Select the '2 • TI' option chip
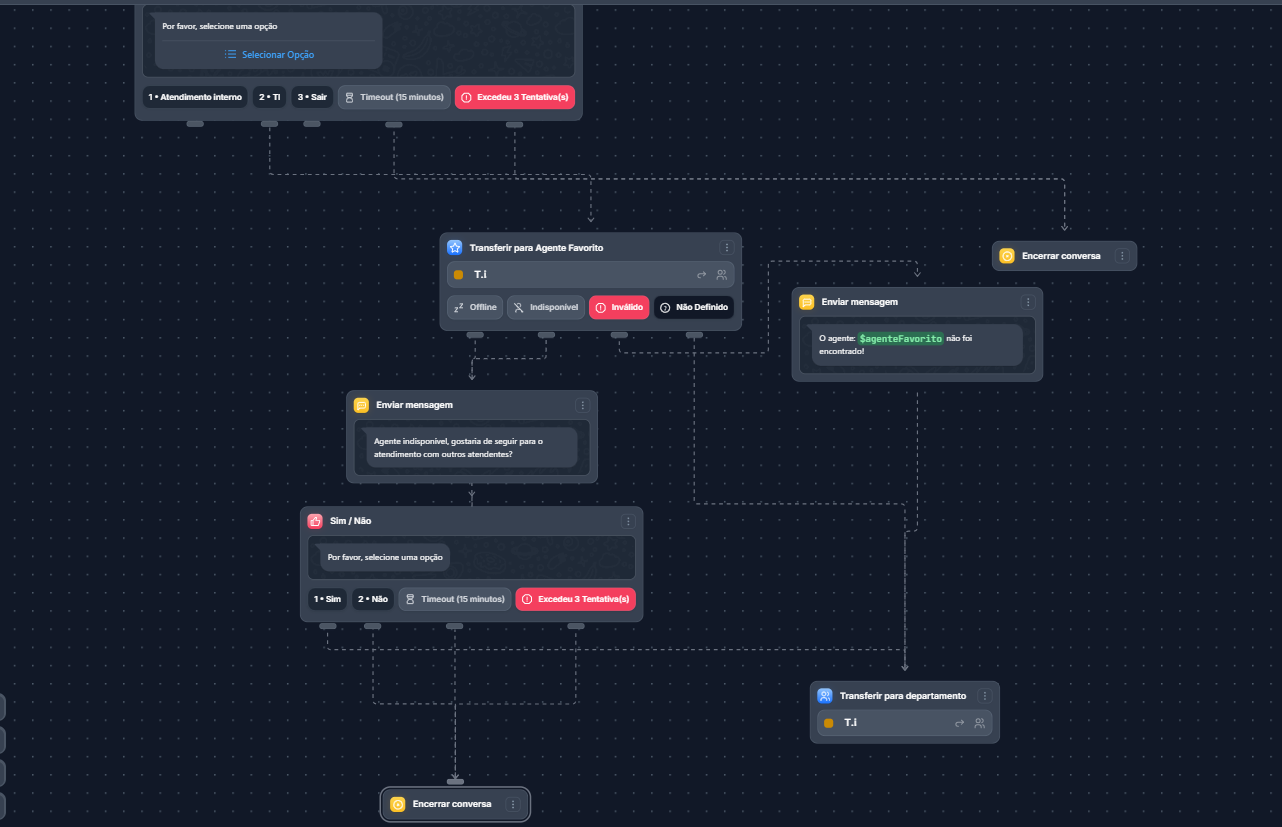Image resolution: width=1282 pixels, height=827 pixels. (270, 97)
